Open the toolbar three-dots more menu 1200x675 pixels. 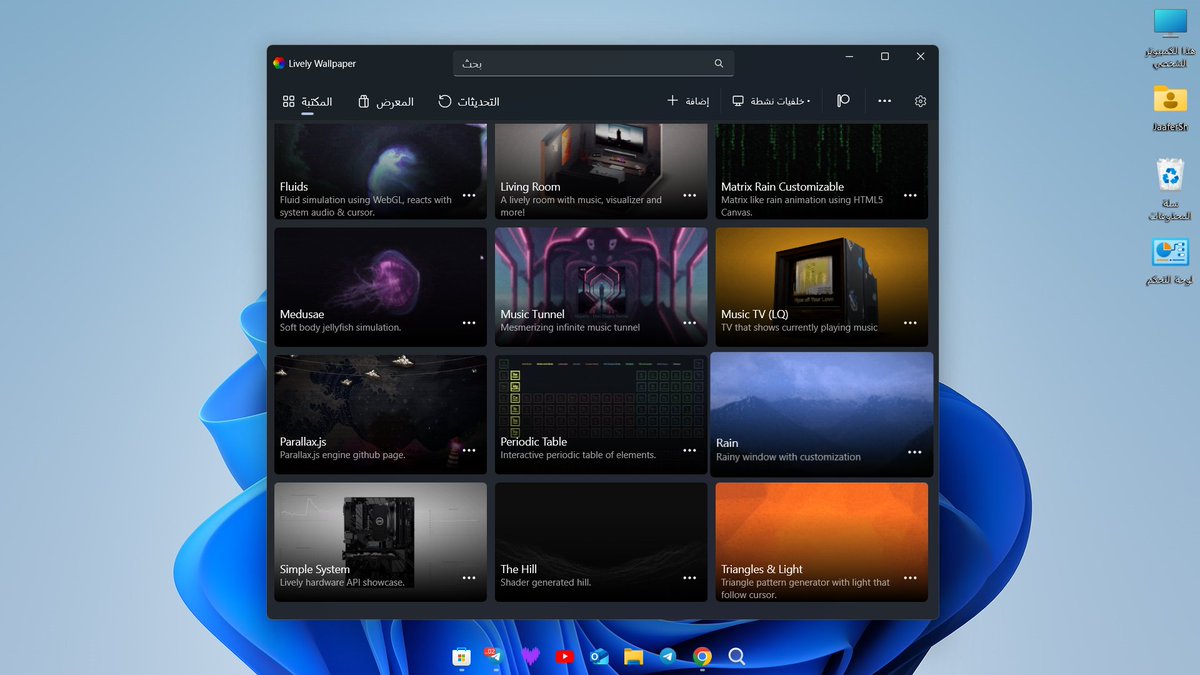coord(884,101)
